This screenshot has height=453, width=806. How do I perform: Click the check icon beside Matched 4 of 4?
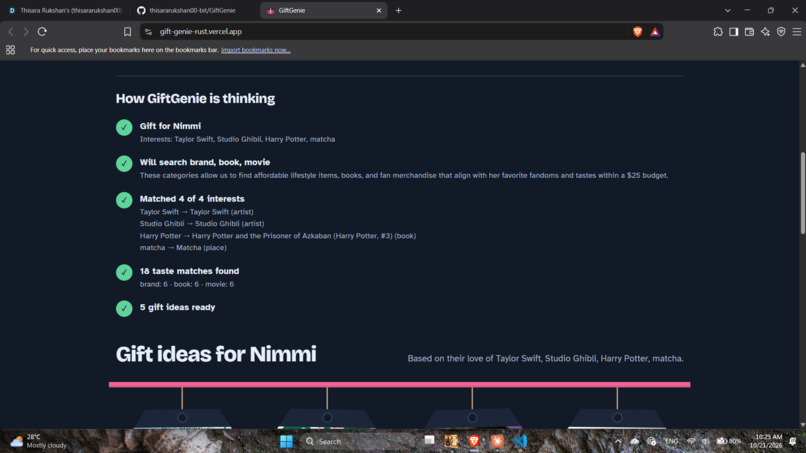click(x=124, y=200)
